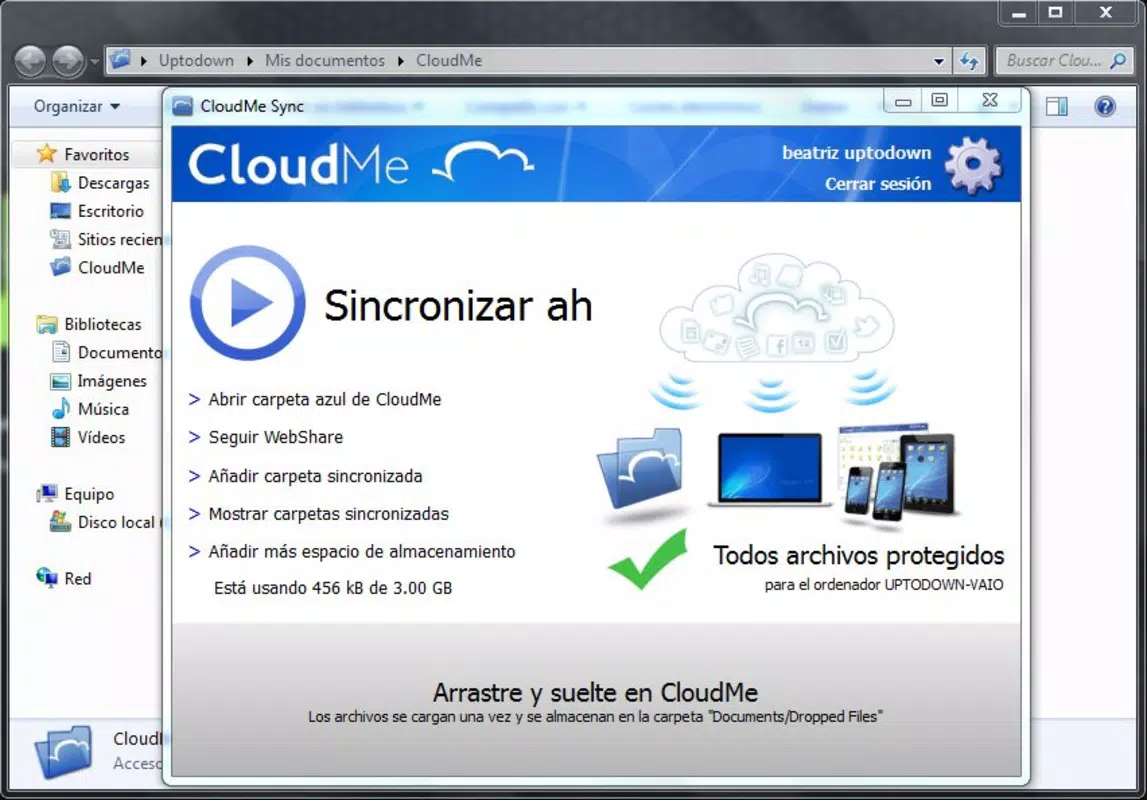Click Mostrar carpetas sincronizadas

(x=328, y=514)
